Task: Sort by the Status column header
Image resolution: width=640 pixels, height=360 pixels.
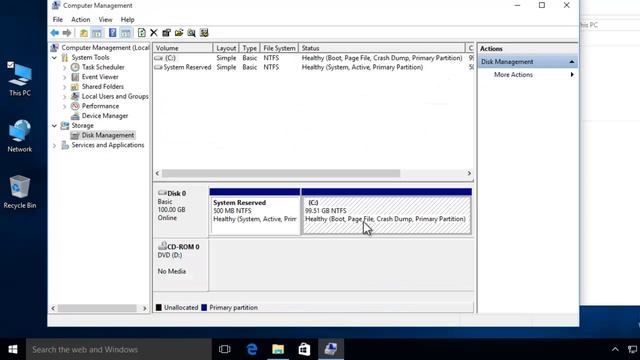Action: click(x=382, y=48)
